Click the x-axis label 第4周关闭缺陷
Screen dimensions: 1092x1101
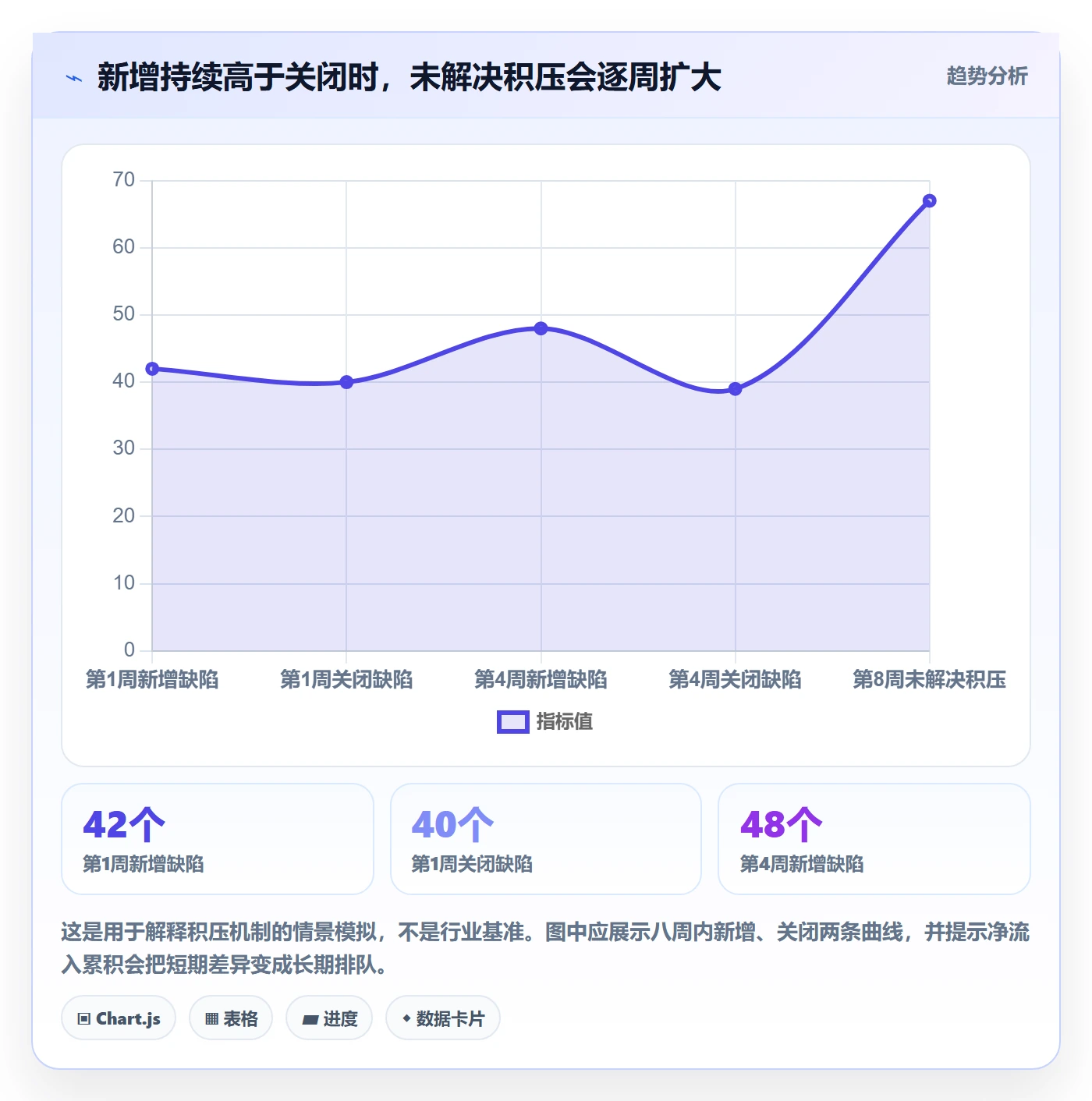736,680
